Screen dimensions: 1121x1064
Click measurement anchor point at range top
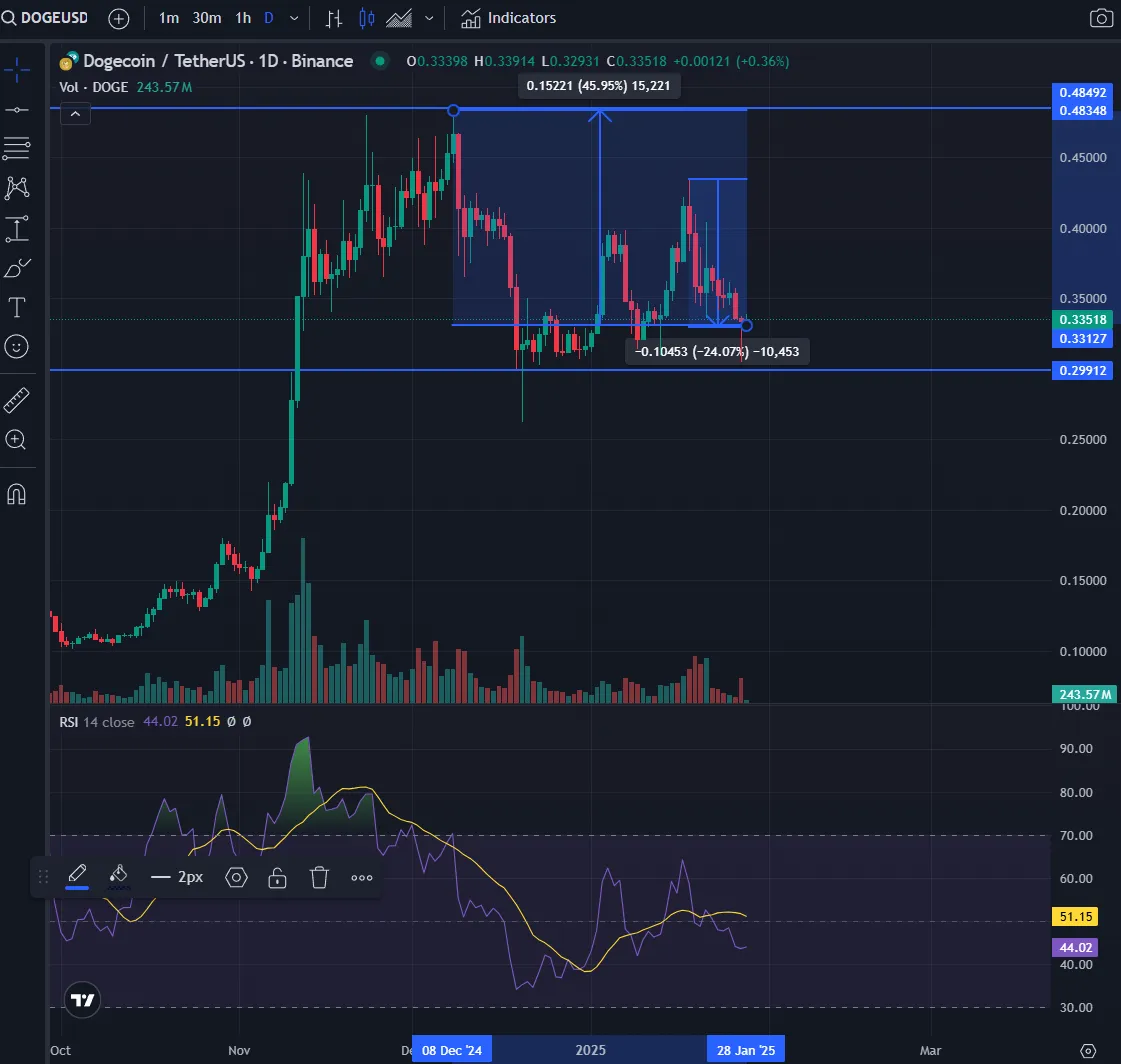click(453, 110)
